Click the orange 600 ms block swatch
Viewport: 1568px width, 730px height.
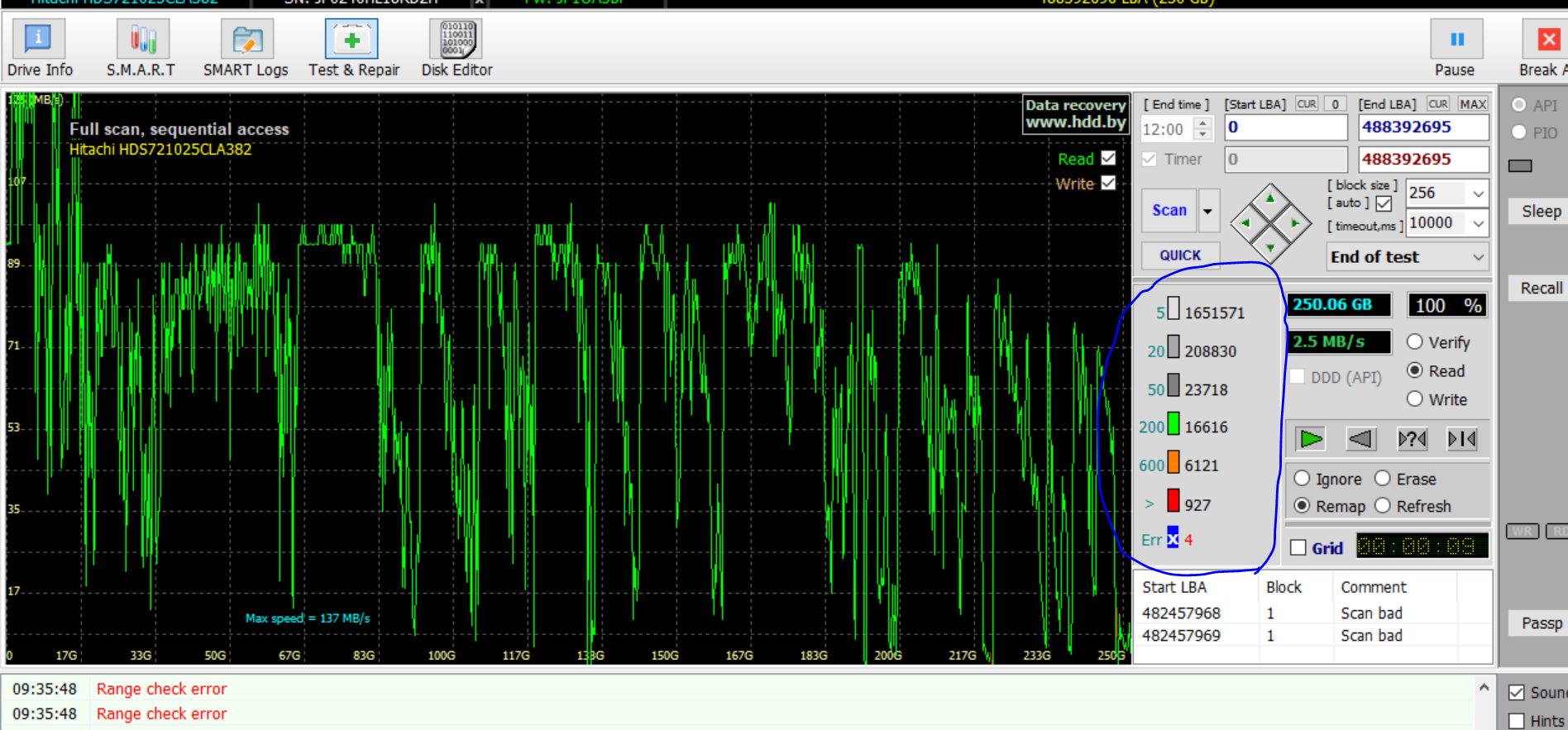point(1174,462)
